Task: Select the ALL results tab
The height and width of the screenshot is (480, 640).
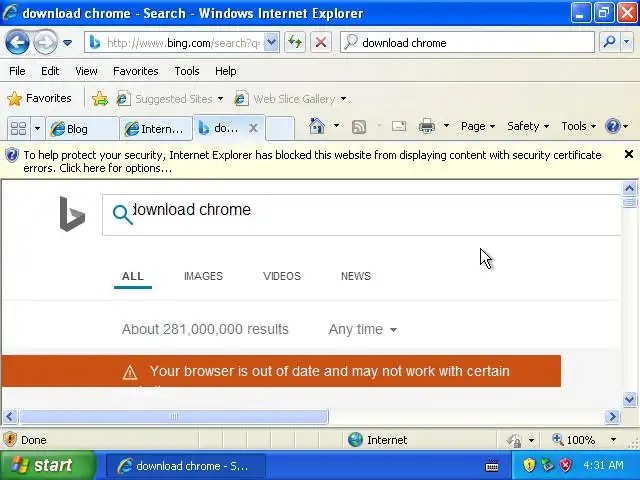Action: click(133, 276)
